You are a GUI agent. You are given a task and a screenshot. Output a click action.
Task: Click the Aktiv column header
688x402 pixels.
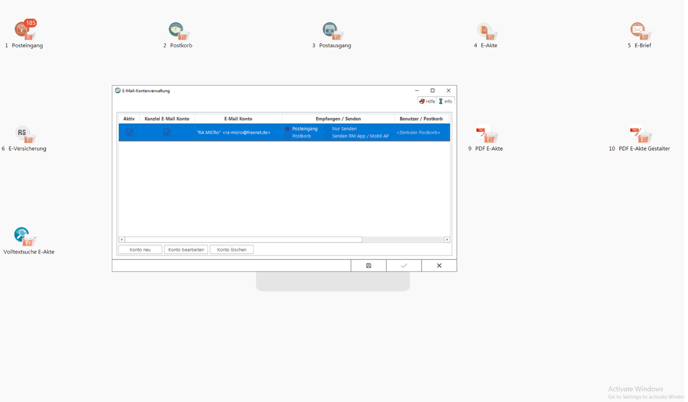pos(129,119)
